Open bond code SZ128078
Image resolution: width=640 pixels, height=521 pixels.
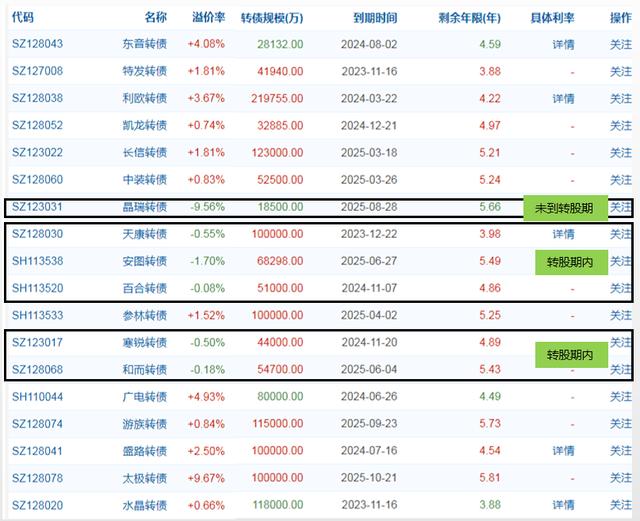point(38,478)
